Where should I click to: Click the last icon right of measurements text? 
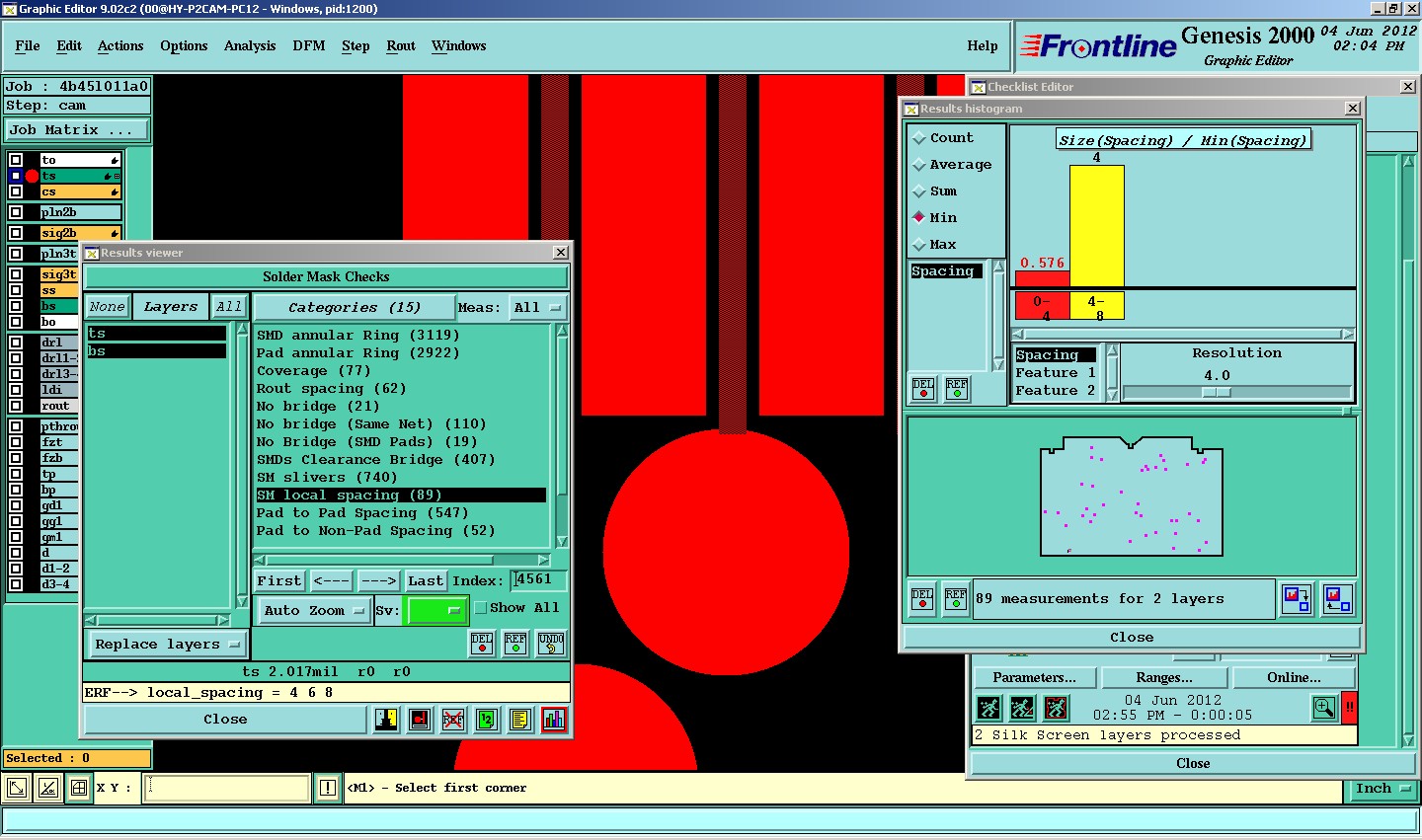click(1338, 599)
